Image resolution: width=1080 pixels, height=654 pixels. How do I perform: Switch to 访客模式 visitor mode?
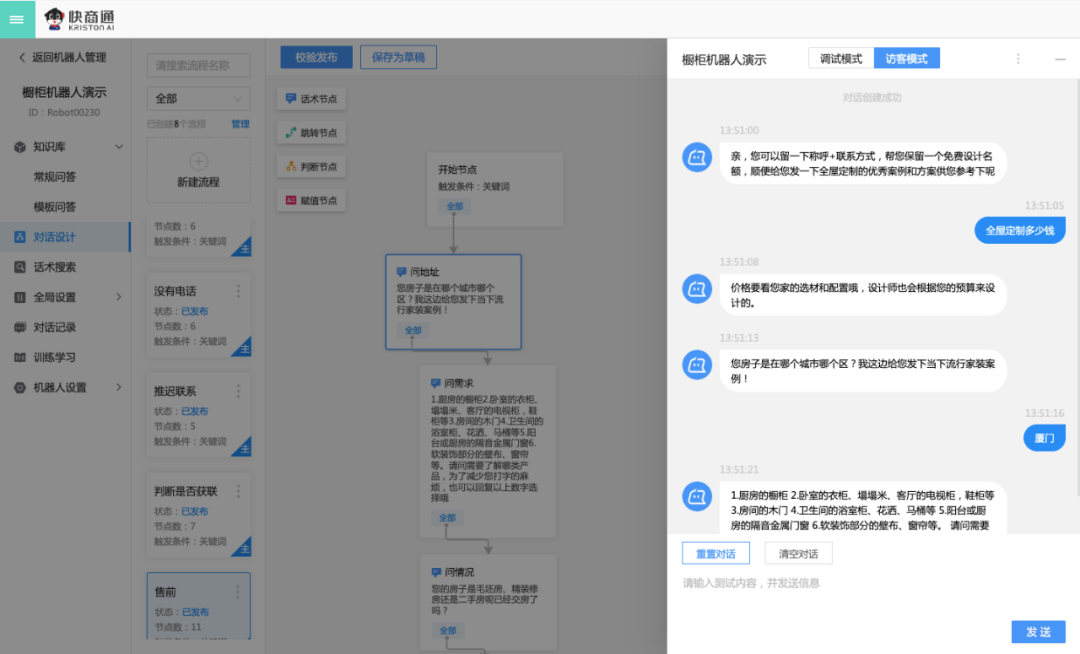coord(906,59)
